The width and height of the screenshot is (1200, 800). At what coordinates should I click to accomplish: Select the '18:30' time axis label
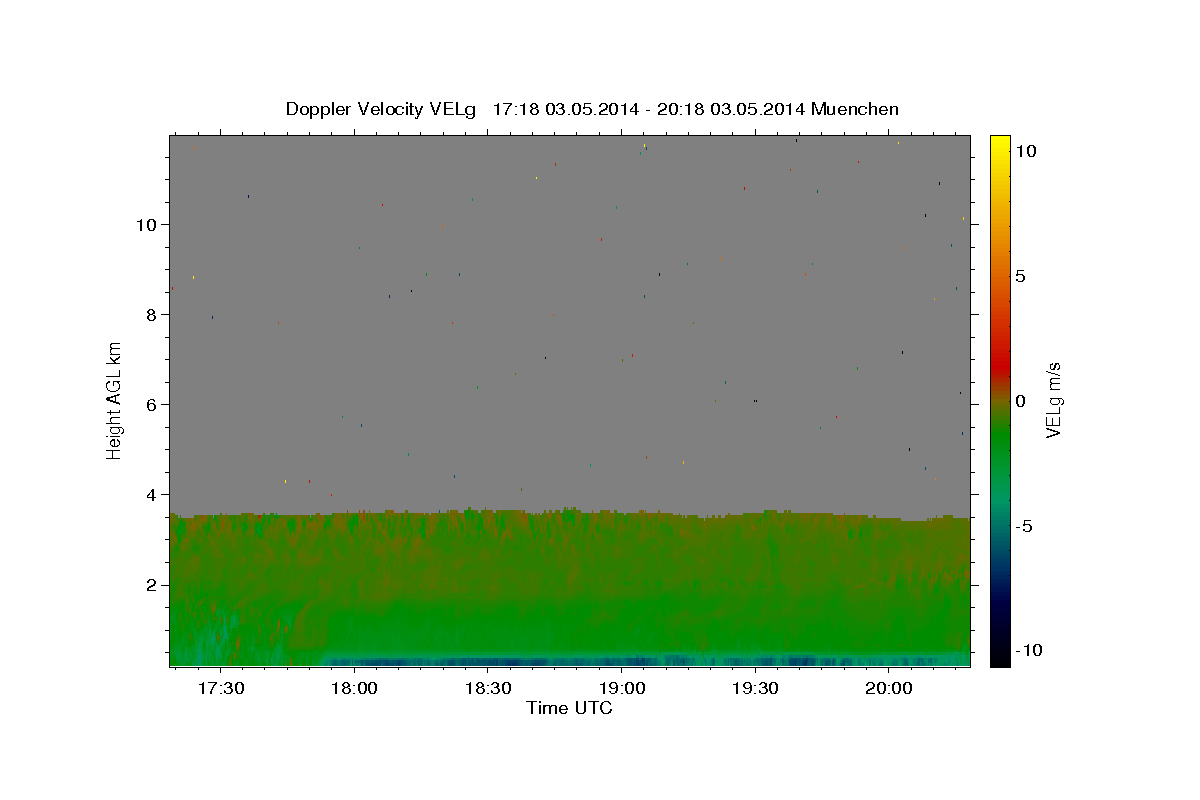pos(488,688)
